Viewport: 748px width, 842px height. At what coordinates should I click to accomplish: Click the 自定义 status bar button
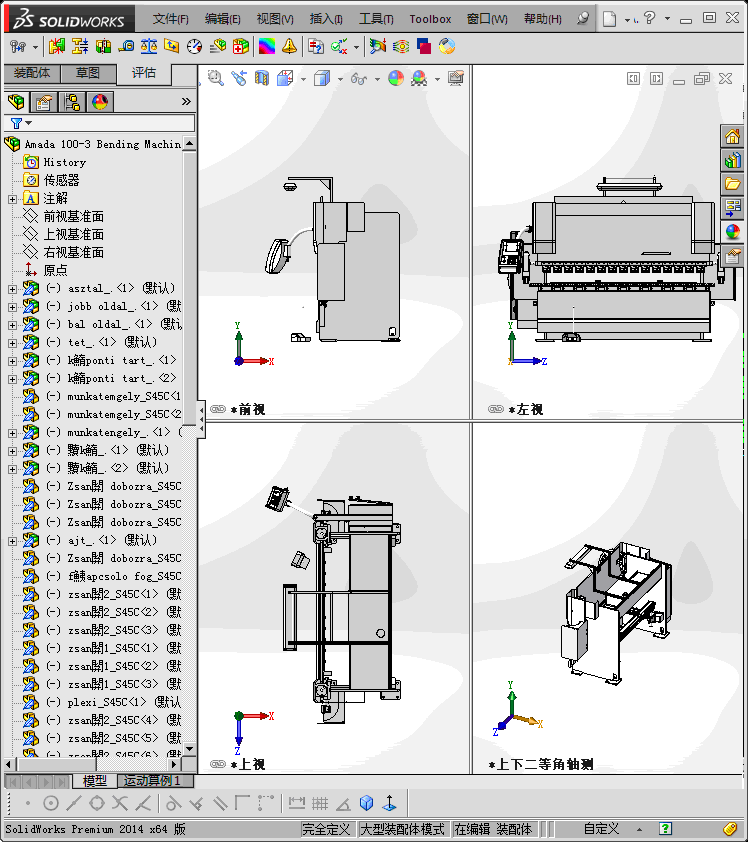tap(601, 829)
